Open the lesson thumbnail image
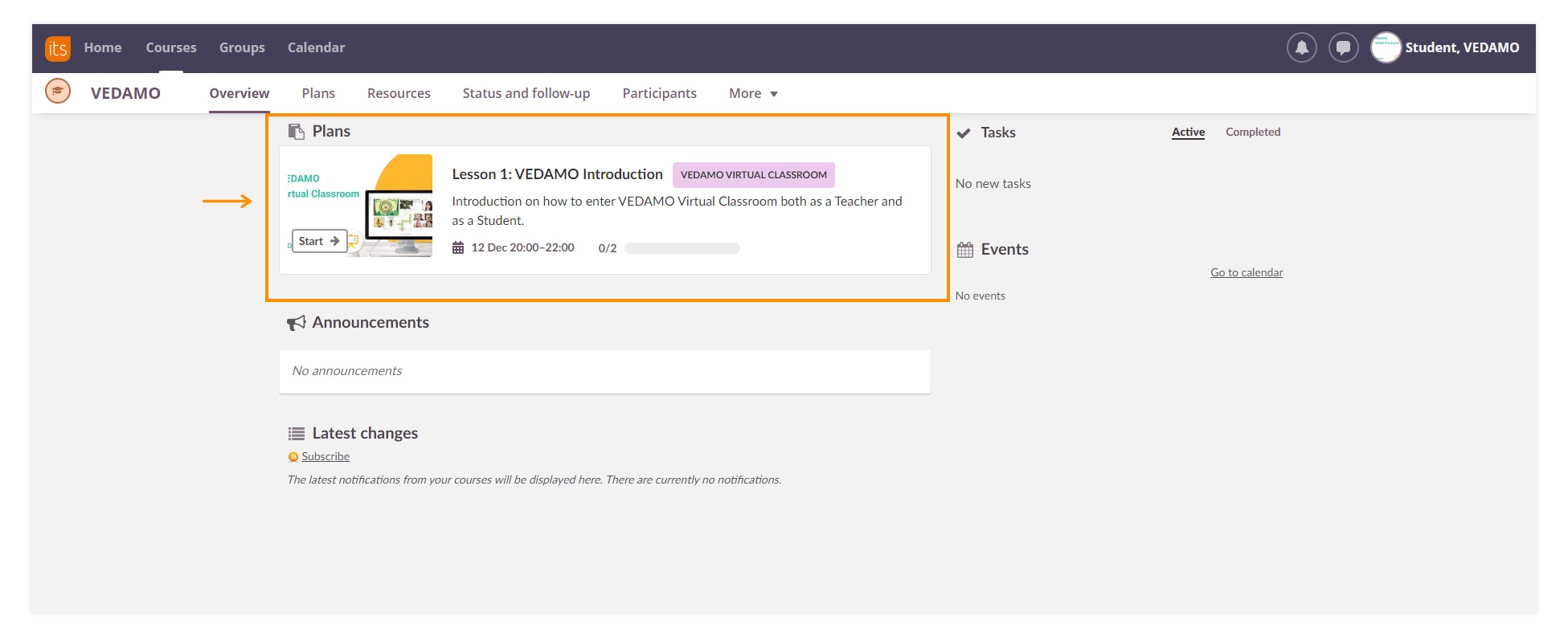 (x=360, y=206)
